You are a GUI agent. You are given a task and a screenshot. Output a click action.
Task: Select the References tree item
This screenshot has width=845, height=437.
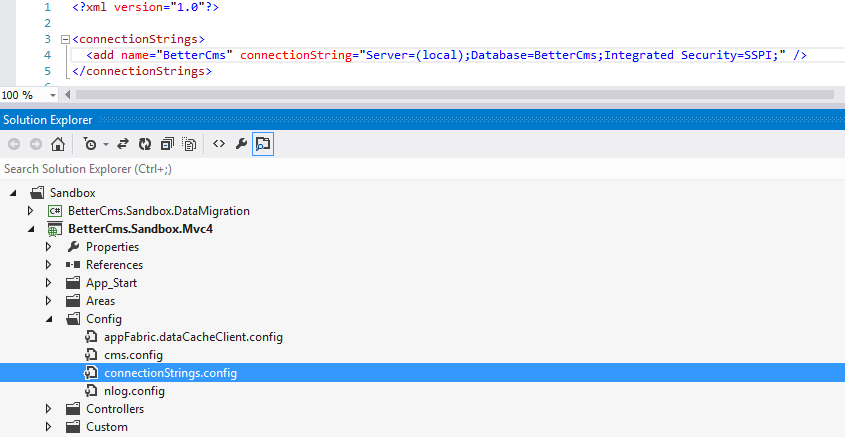[x=114, y=265]
